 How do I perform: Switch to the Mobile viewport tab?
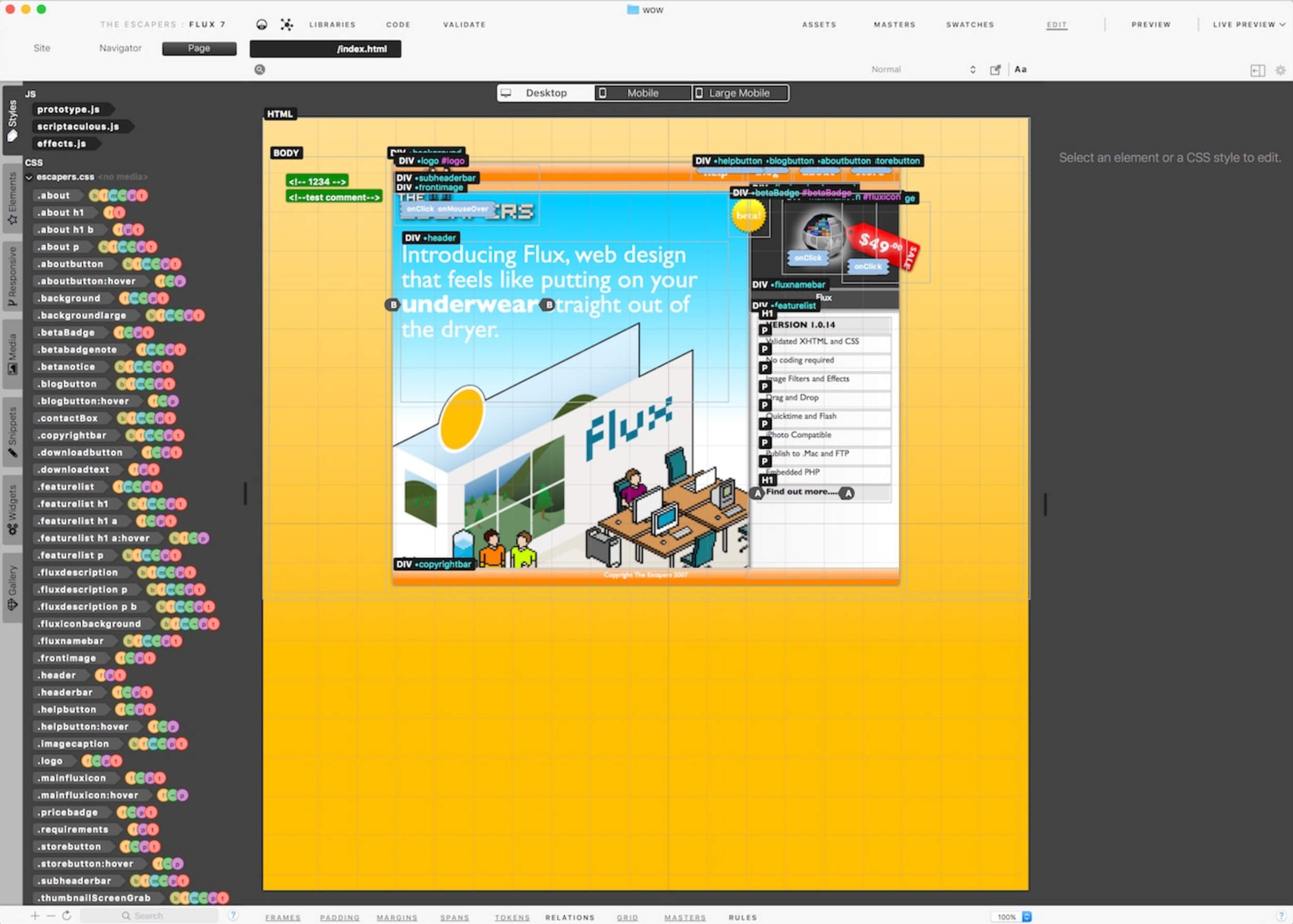click(x=643, y=93)
